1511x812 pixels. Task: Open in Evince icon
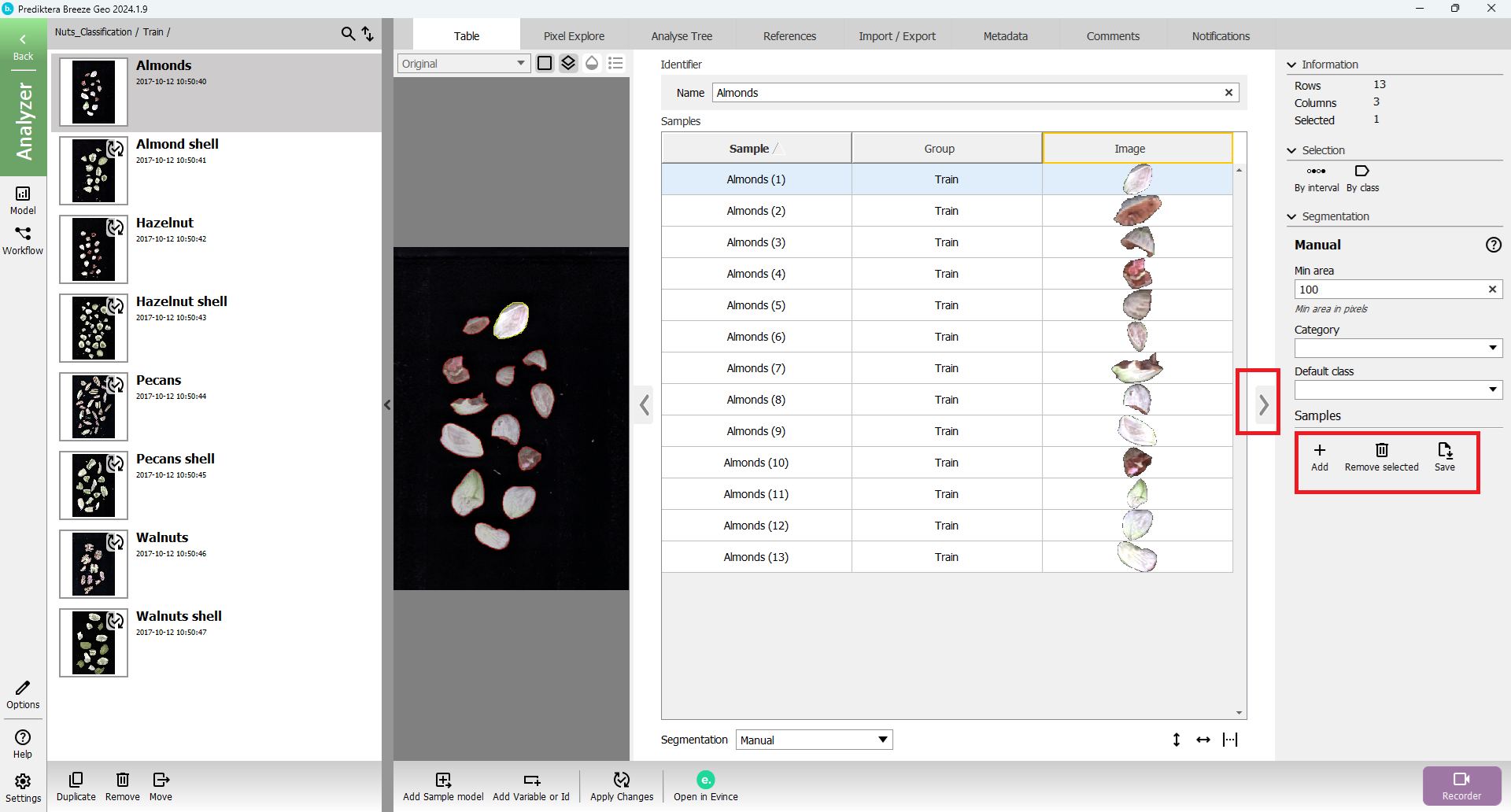(705, 780)
